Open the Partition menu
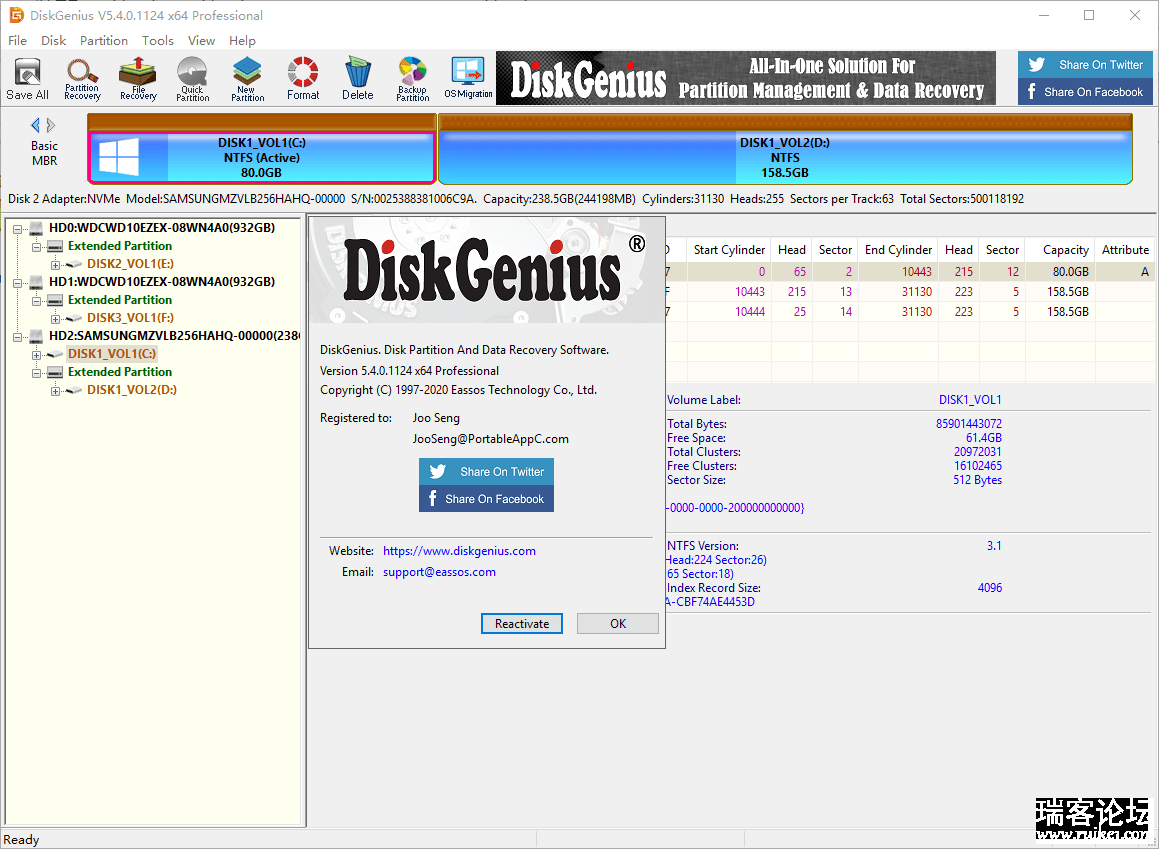This screenshot has height=849, width=1159. pyautogui.click(x=103, y=41)
